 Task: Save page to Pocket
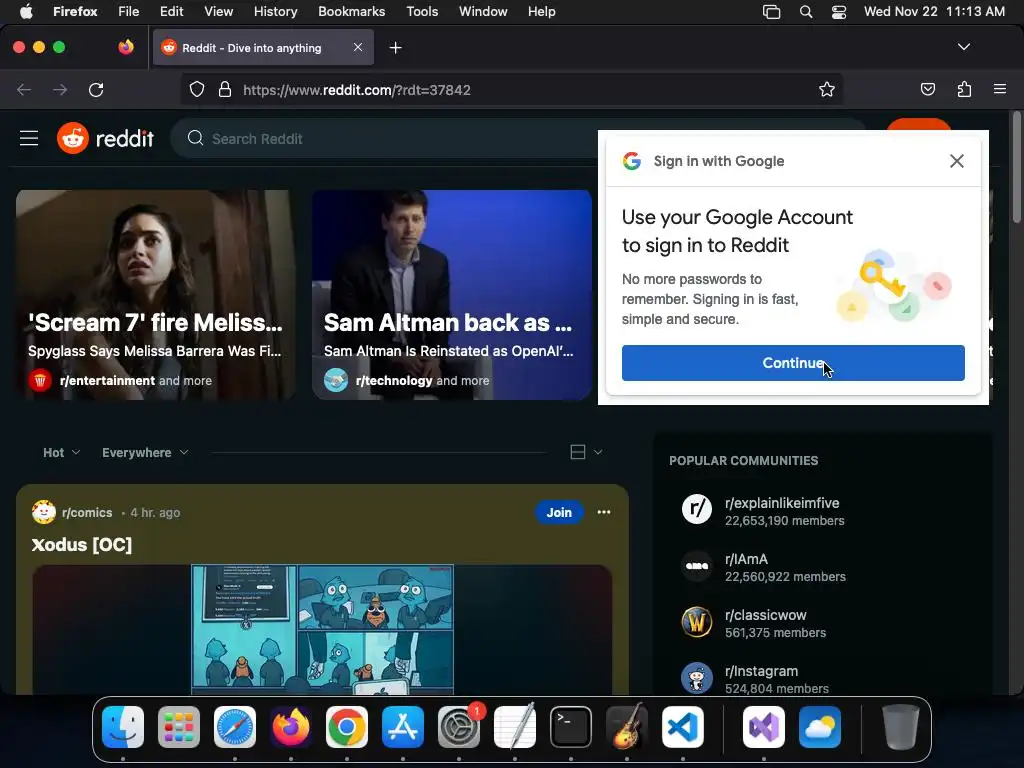pos(927,89)
